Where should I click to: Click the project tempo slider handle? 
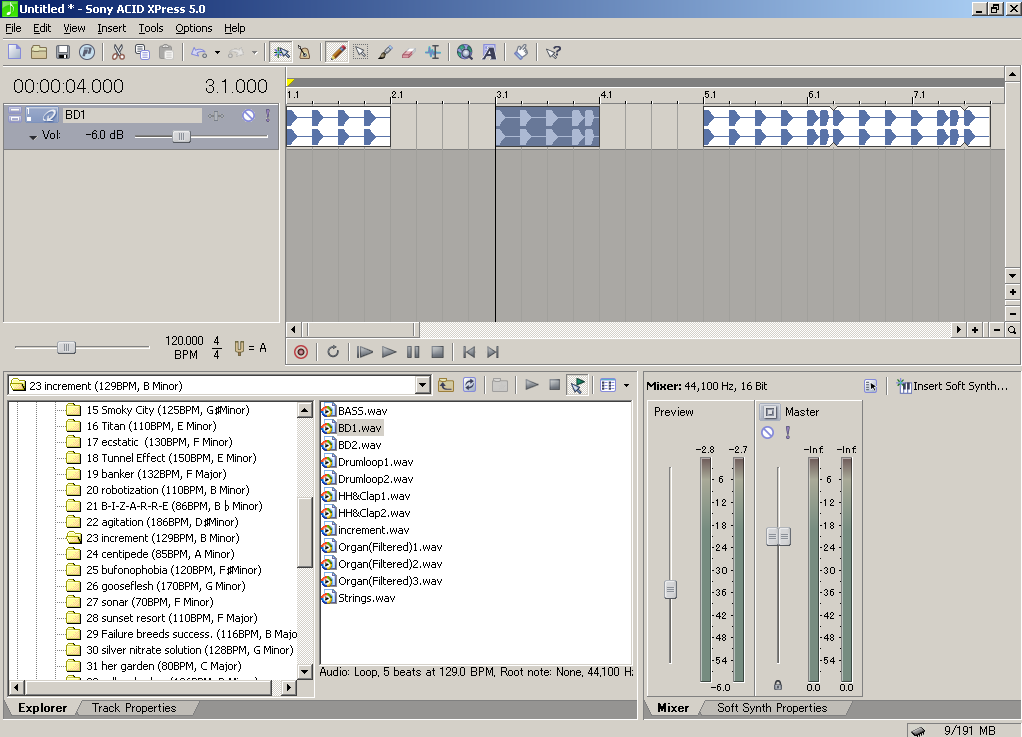point(66,347)
